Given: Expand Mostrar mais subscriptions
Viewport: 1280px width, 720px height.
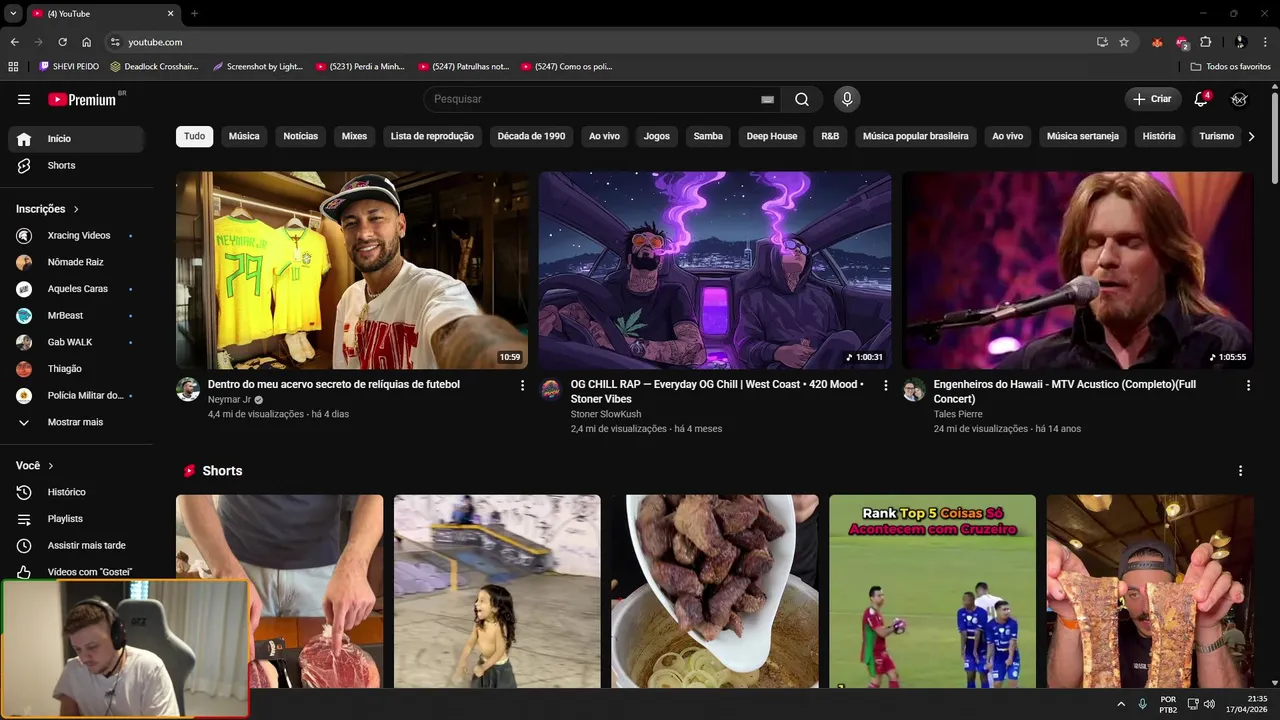Looking at the screenshot, I should [x=76, y=422].
